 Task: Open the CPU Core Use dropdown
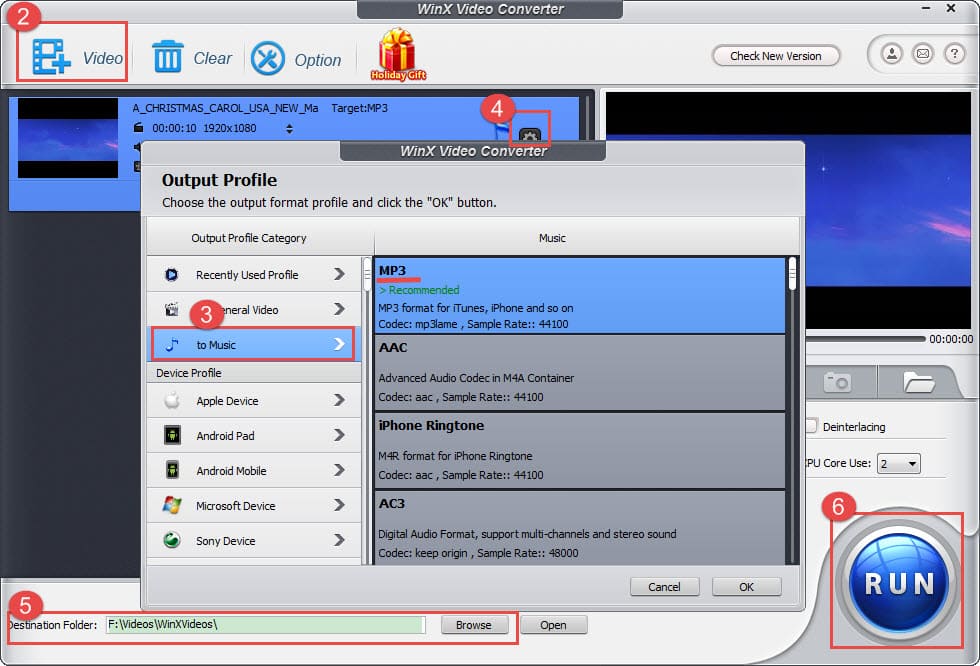(898, 464)
